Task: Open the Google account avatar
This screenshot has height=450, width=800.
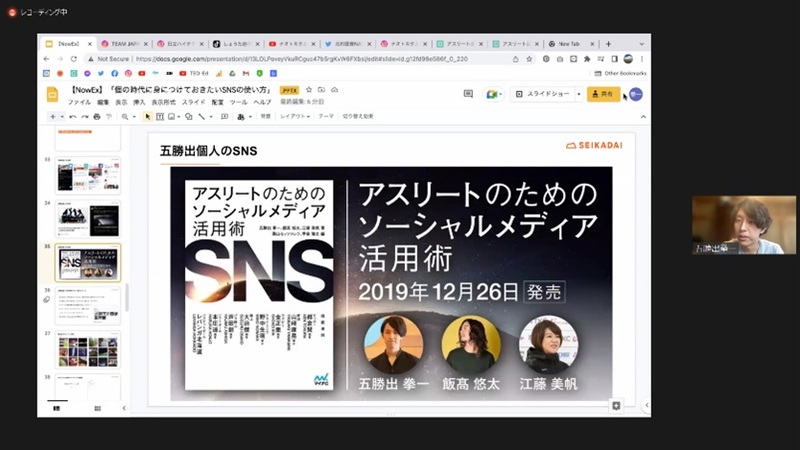Action: tap(636, 94)
